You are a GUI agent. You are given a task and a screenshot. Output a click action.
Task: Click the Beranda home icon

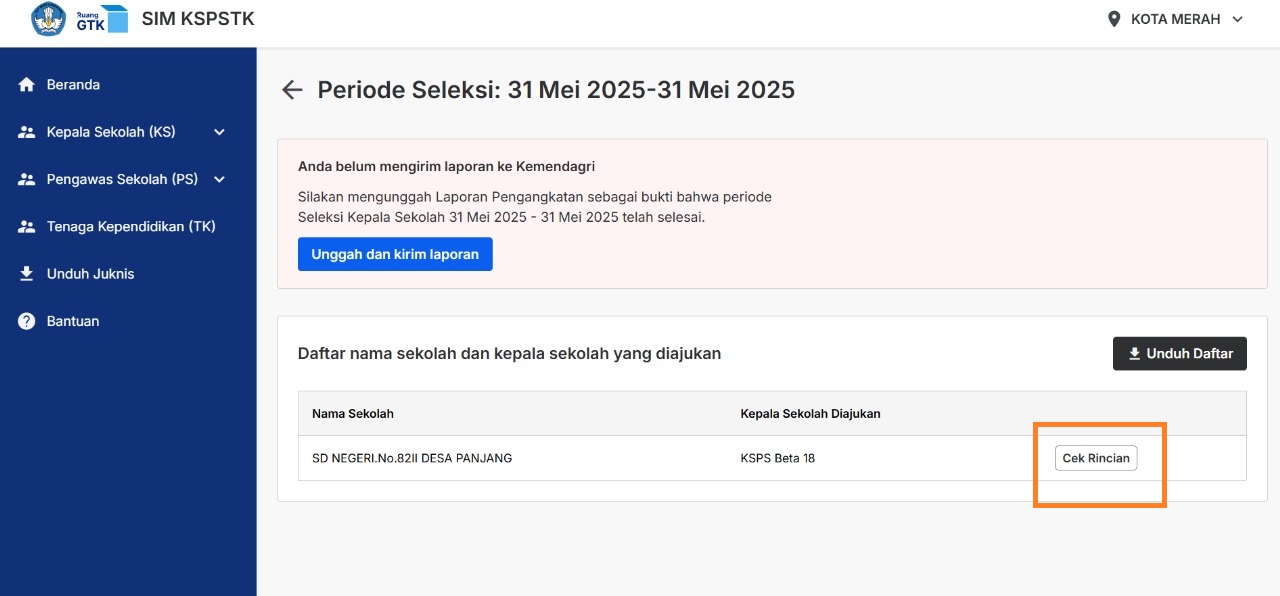coord(27,85)
